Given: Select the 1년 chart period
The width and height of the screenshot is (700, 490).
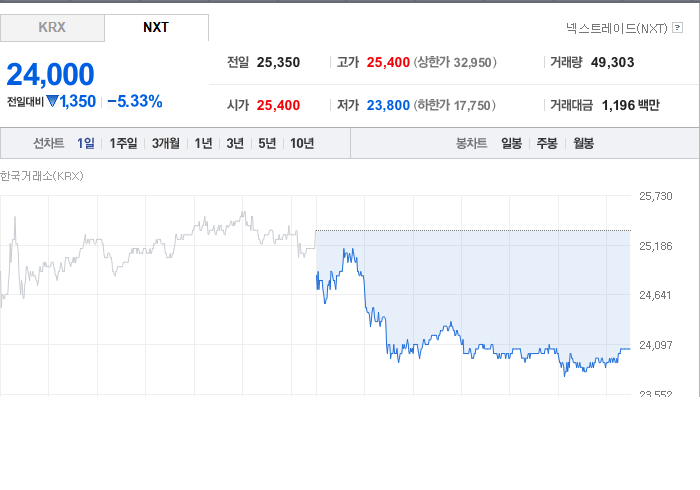Looking at the screenshot, I should pyautogui.click(x=203, y=143).
